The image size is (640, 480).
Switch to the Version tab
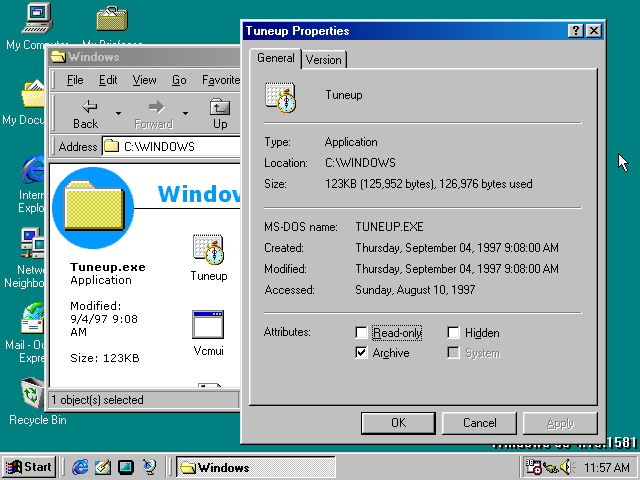[324, 60]
